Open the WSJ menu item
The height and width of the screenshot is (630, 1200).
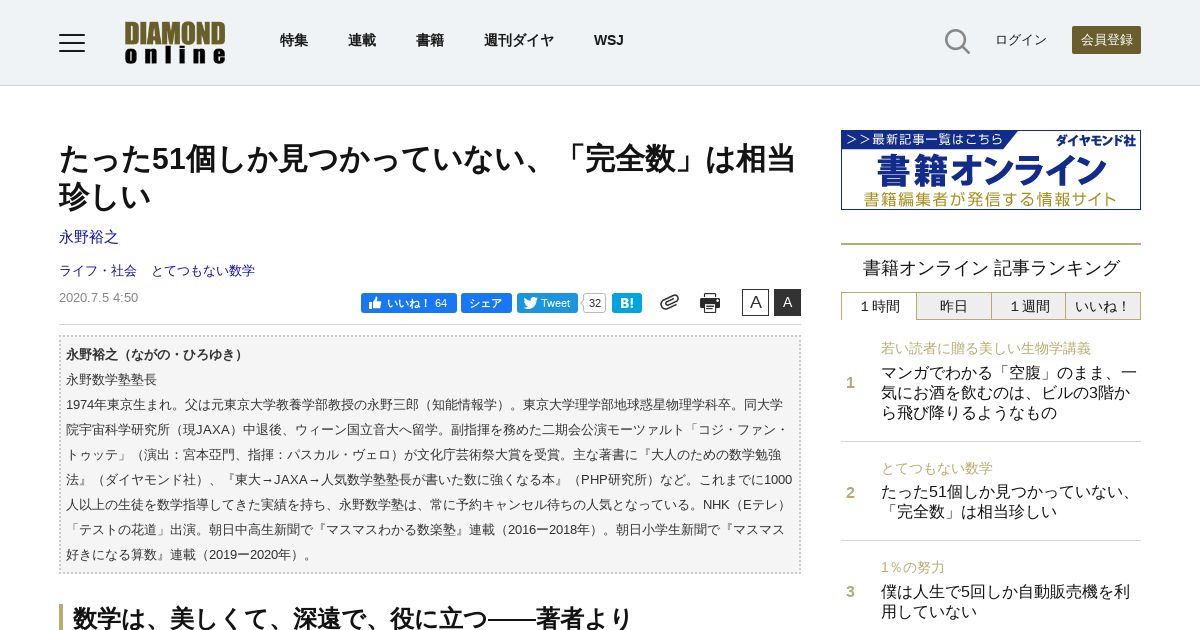(x=609, y=40)
